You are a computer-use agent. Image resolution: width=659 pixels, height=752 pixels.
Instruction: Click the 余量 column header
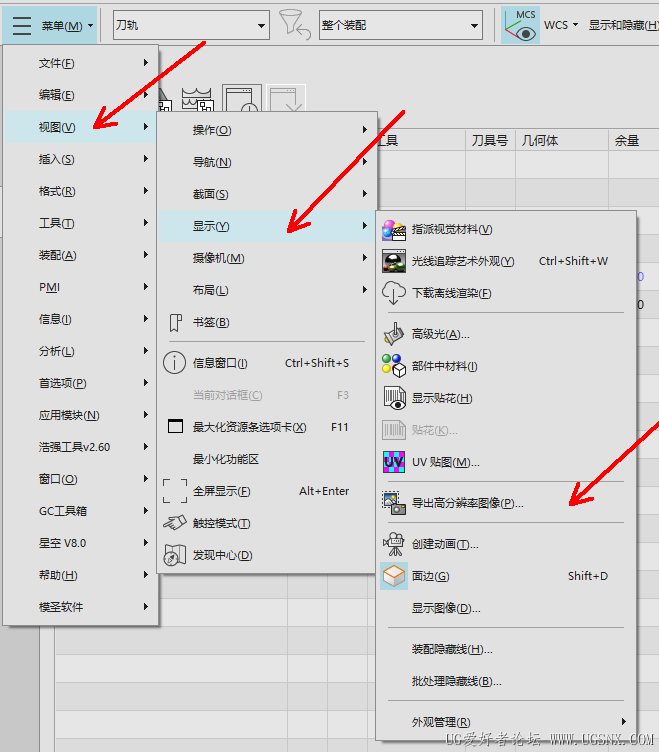click(x=634, y=141)
